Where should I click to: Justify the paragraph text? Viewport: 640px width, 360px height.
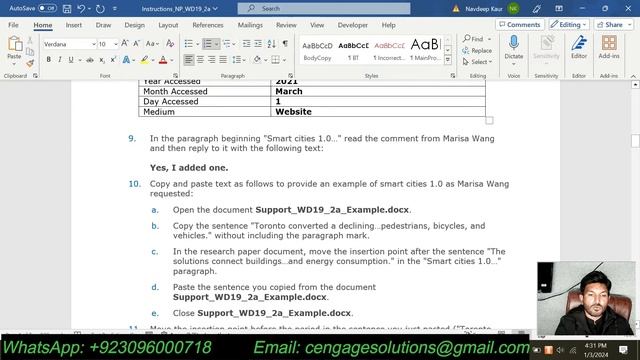(x=223, y=60)
